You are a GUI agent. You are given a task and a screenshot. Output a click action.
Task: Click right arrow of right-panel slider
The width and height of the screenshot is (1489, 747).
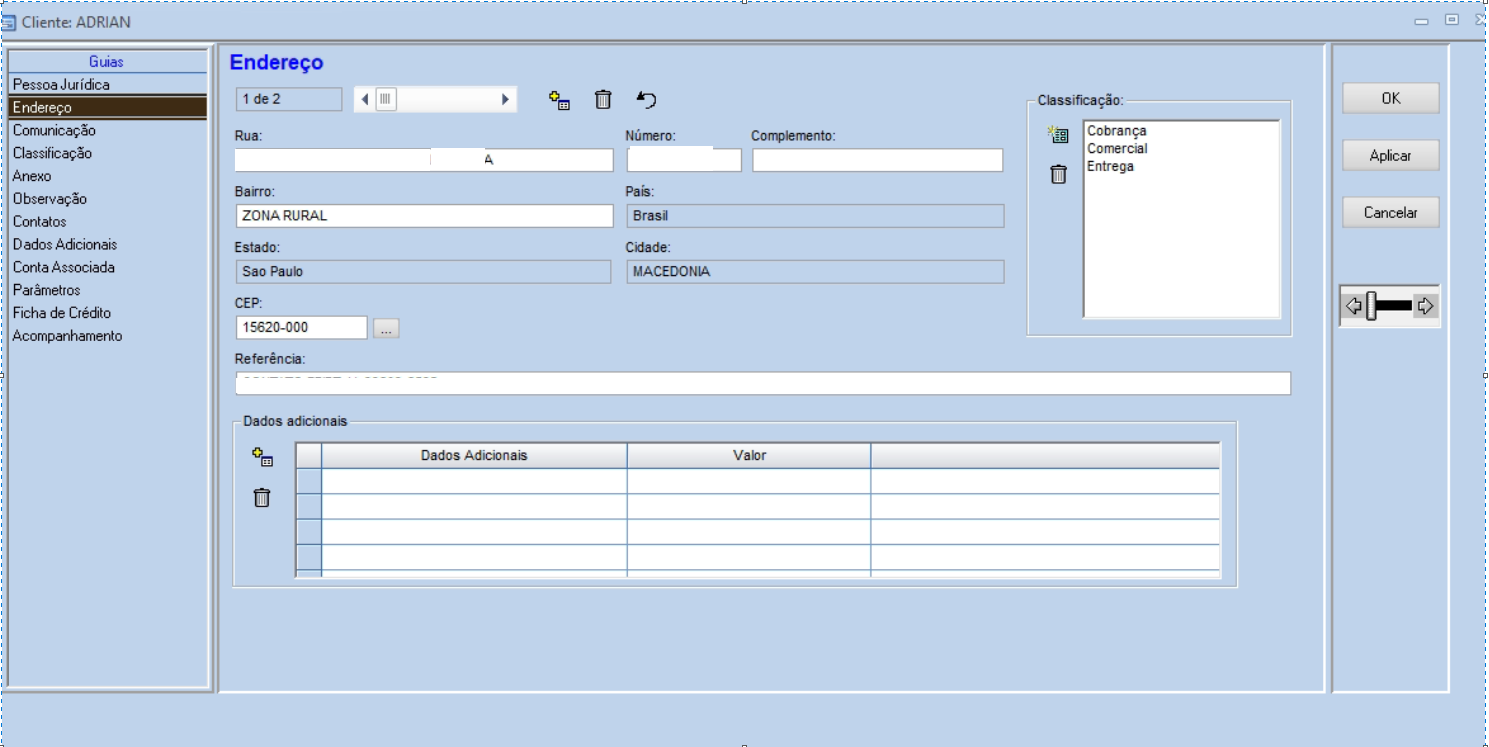[1426, 306]
